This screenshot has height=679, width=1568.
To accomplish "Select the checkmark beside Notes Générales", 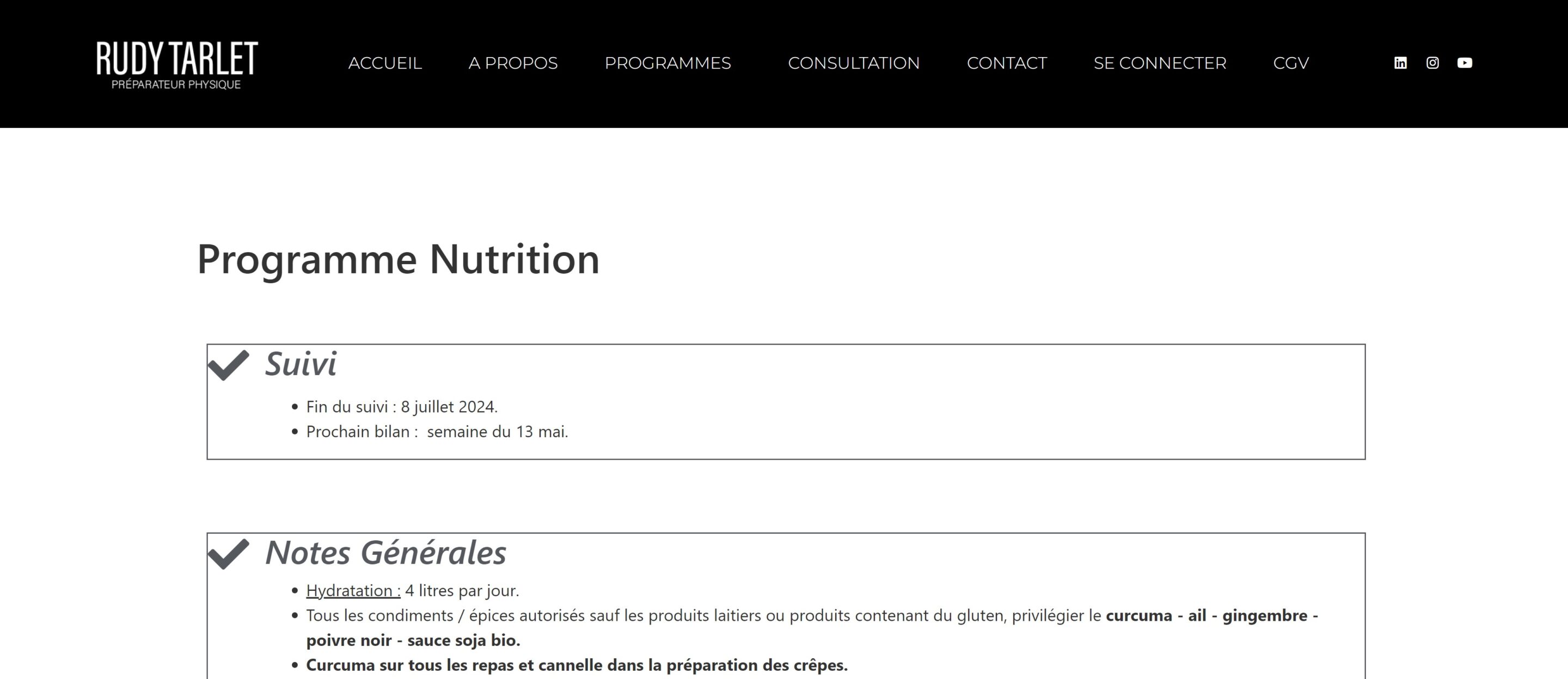I will click(230, 553).
